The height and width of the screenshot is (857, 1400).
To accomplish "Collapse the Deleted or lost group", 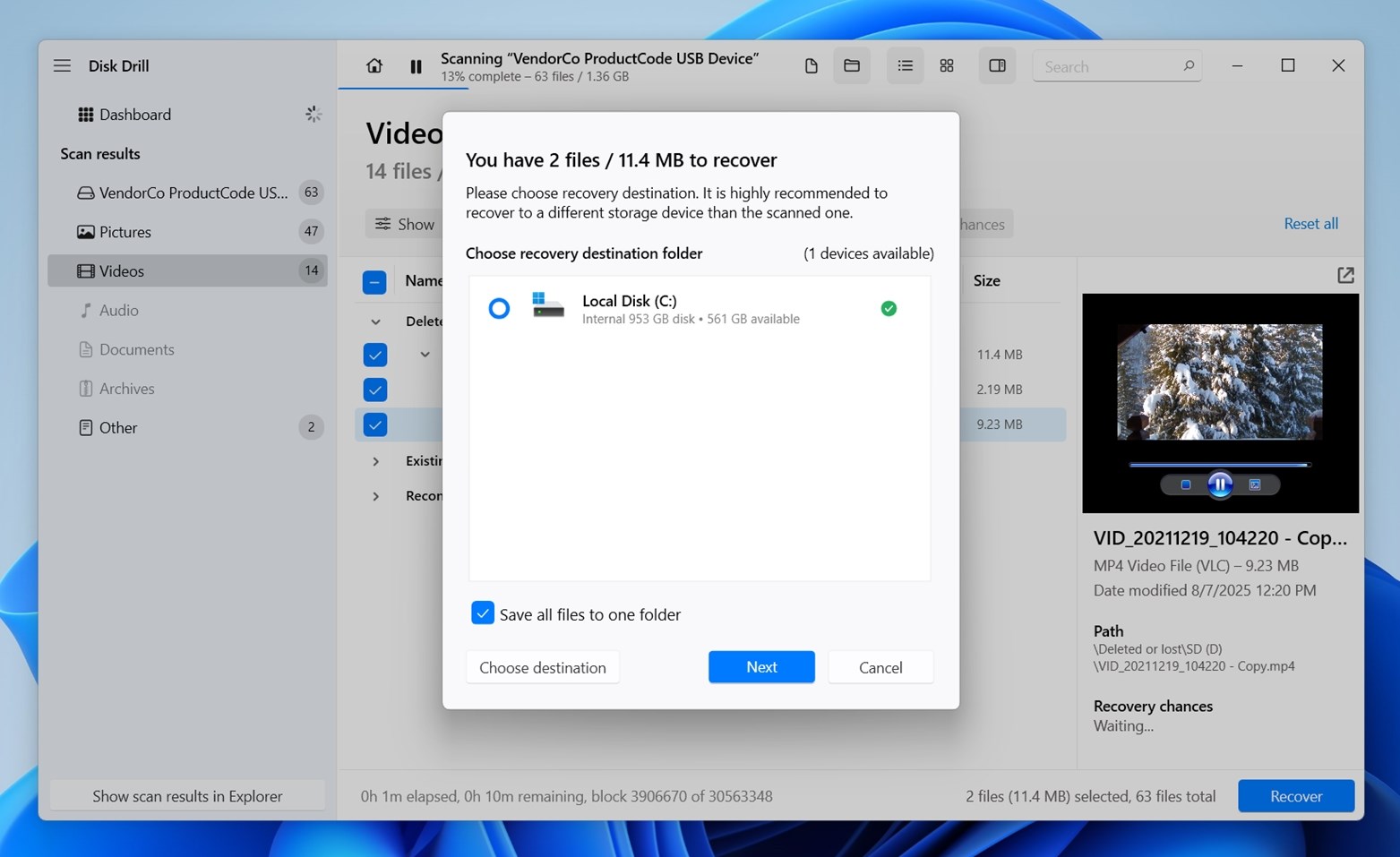I will click(376, 321).
